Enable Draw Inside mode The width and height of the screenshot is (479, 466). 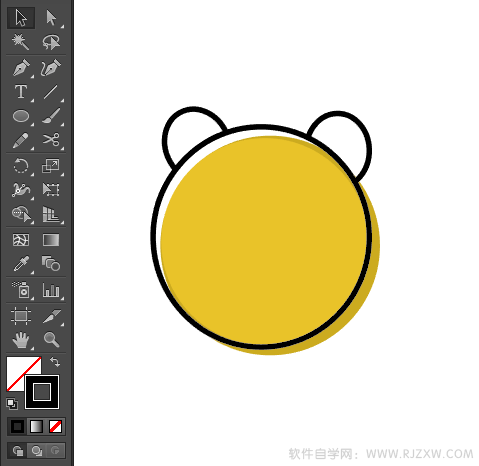(x=55, y=451)
